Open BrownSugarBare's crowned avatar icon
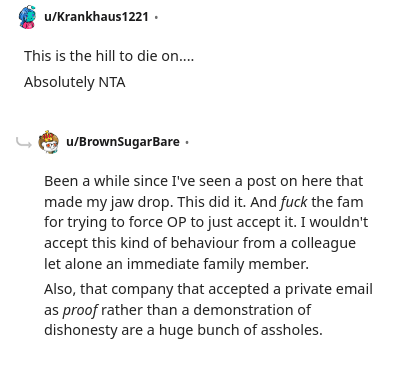 49,142
